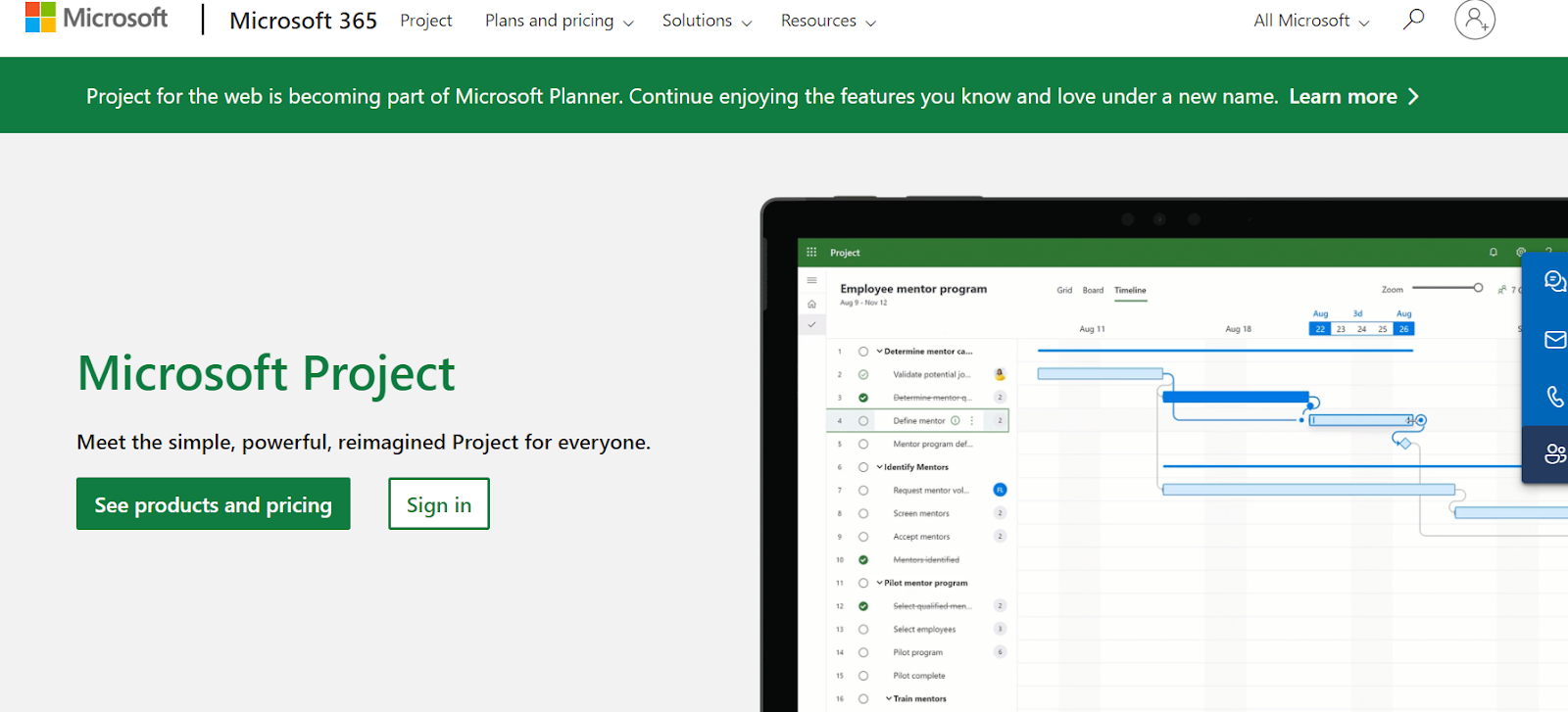Click the assignee count badge on Pilot program
This screenshot has height=712, width=1568.
coord(1000,652)
